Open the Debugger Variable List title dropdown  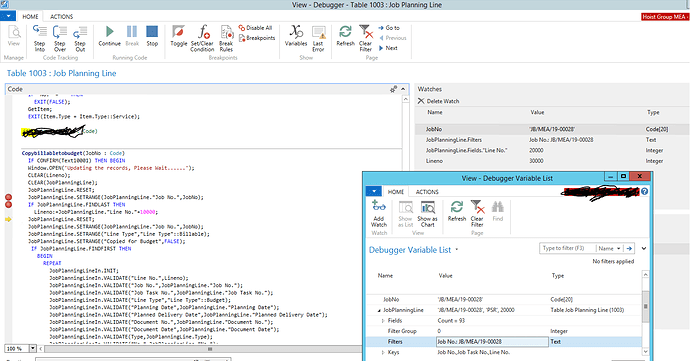[x=456, y=250]
